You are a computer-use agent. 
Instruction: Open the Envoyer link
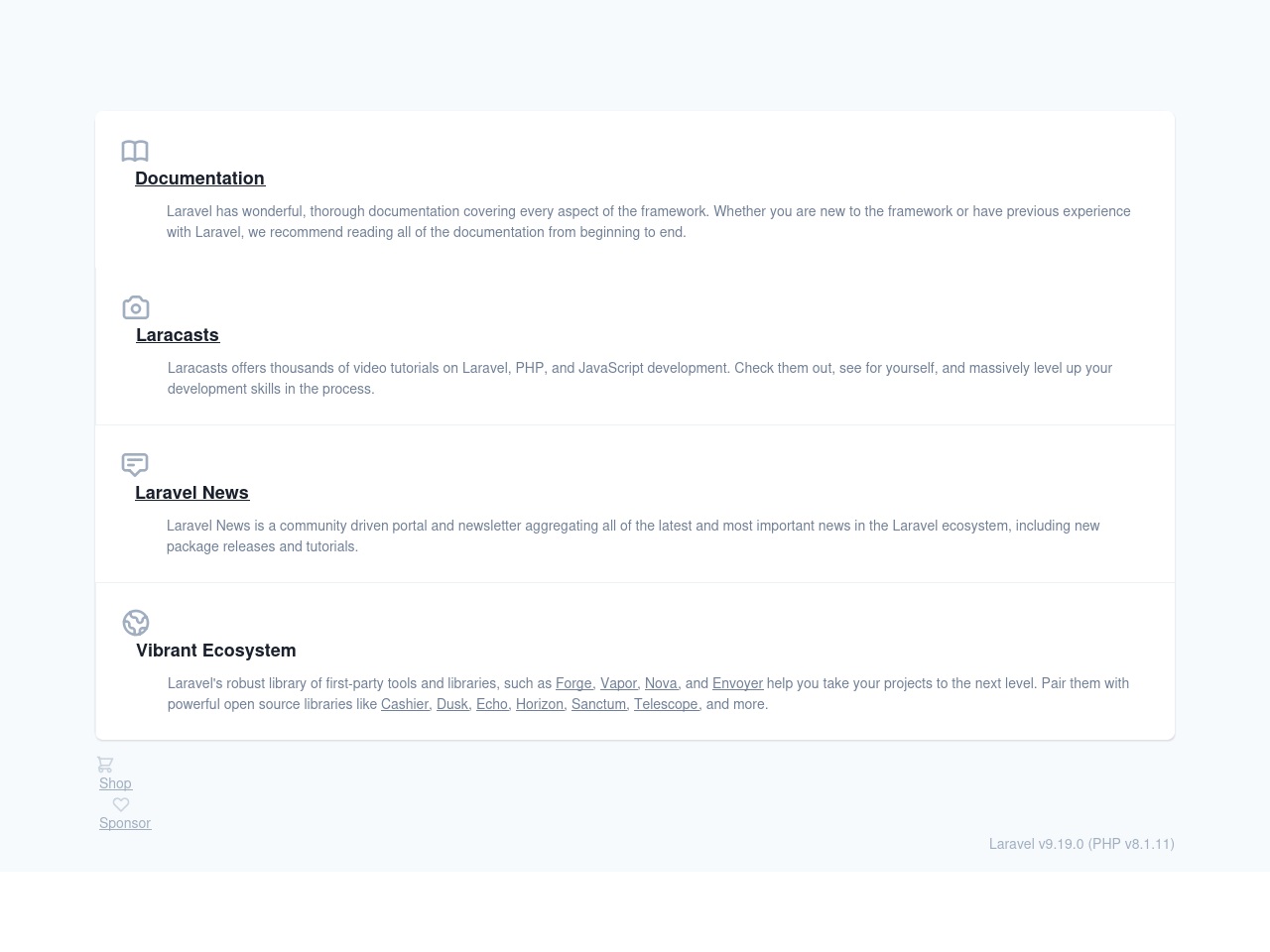tap(737, 683)
